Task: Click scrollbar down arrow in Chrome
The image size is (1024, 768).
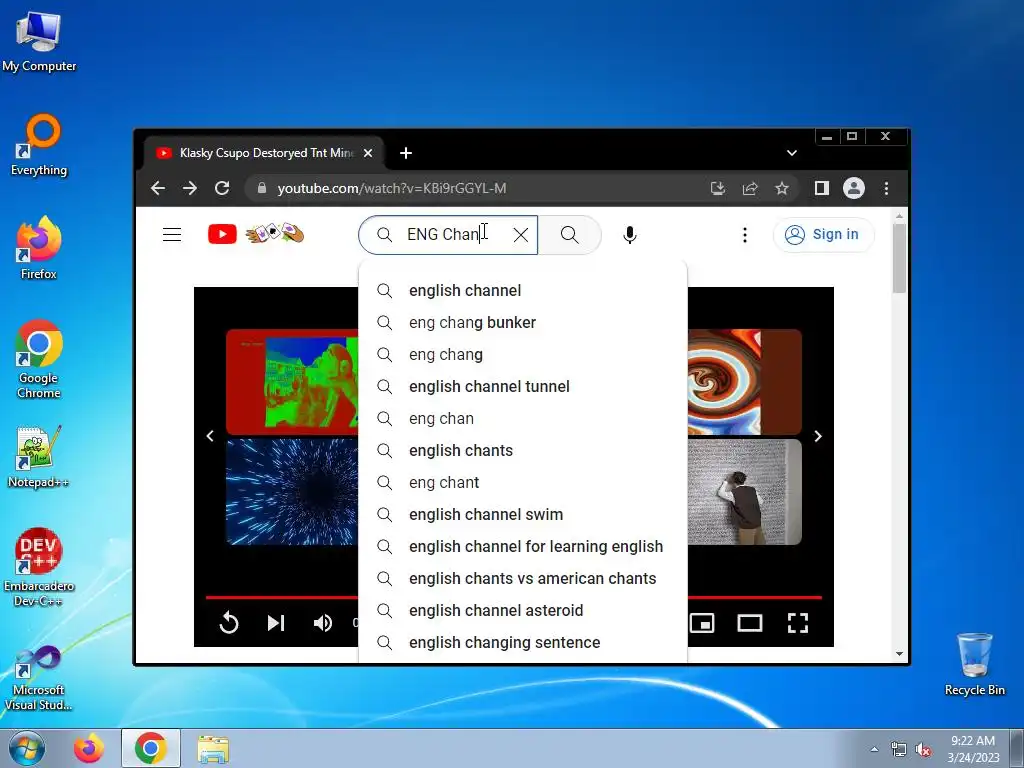Action: pos(899,654)
